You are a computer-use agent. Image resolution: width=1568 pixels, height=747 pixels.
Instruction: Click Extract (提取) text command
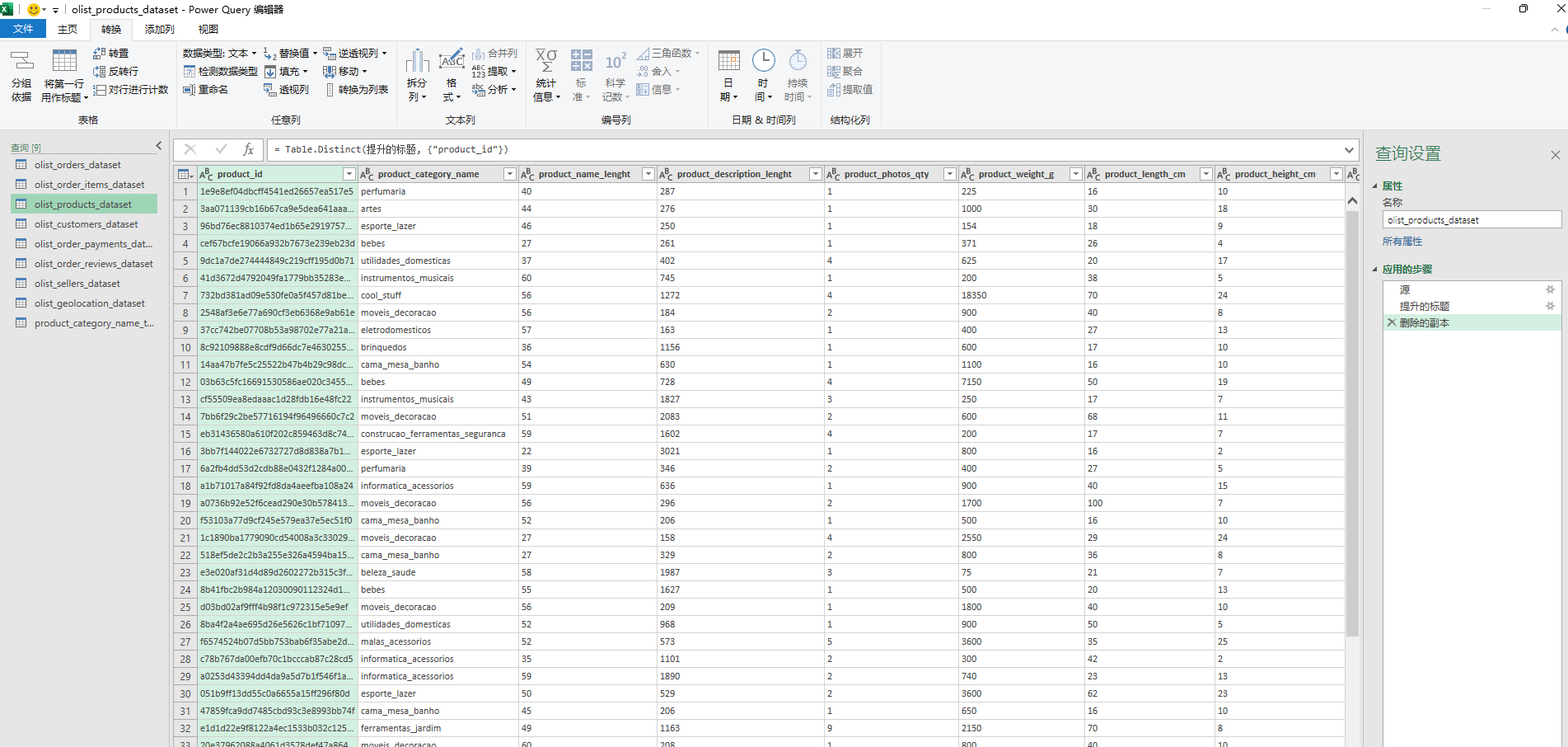point(494,71)
